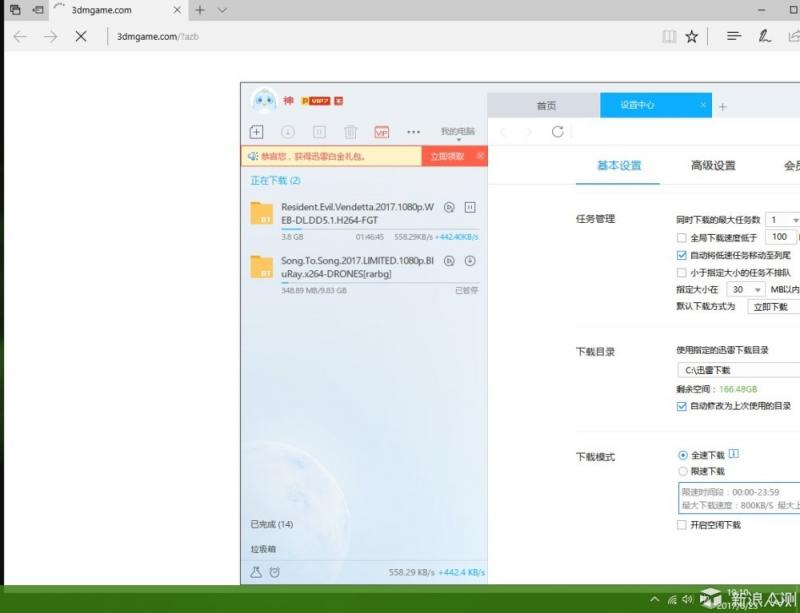Viewport: 800px width, 613px height.
Task: Click the 限速时间段 limit settings box
Action: pyautogui.click(x=739, y=498)
